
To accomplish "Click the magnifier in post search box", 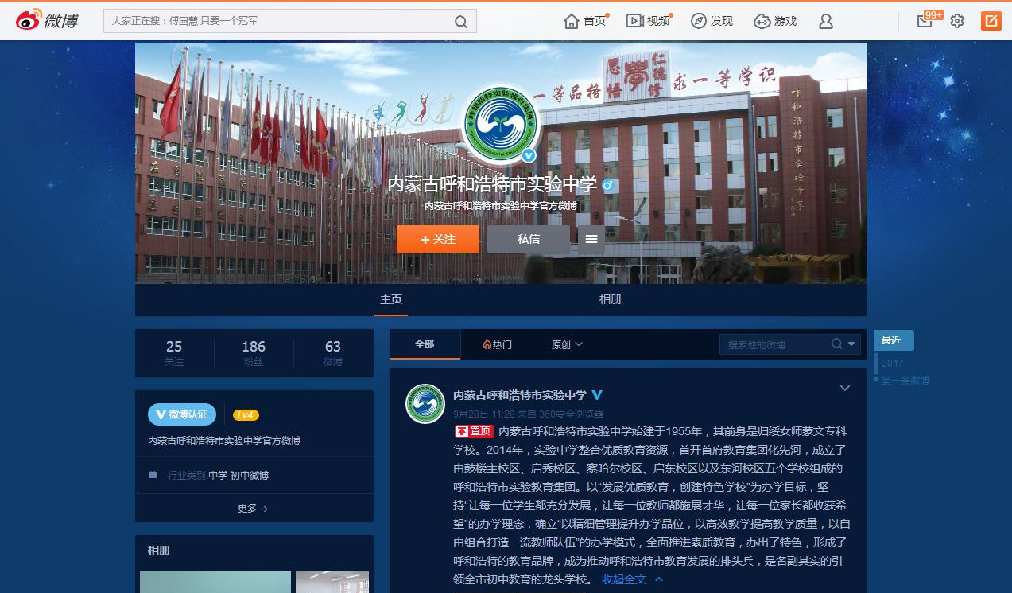I will pos(836,344).
